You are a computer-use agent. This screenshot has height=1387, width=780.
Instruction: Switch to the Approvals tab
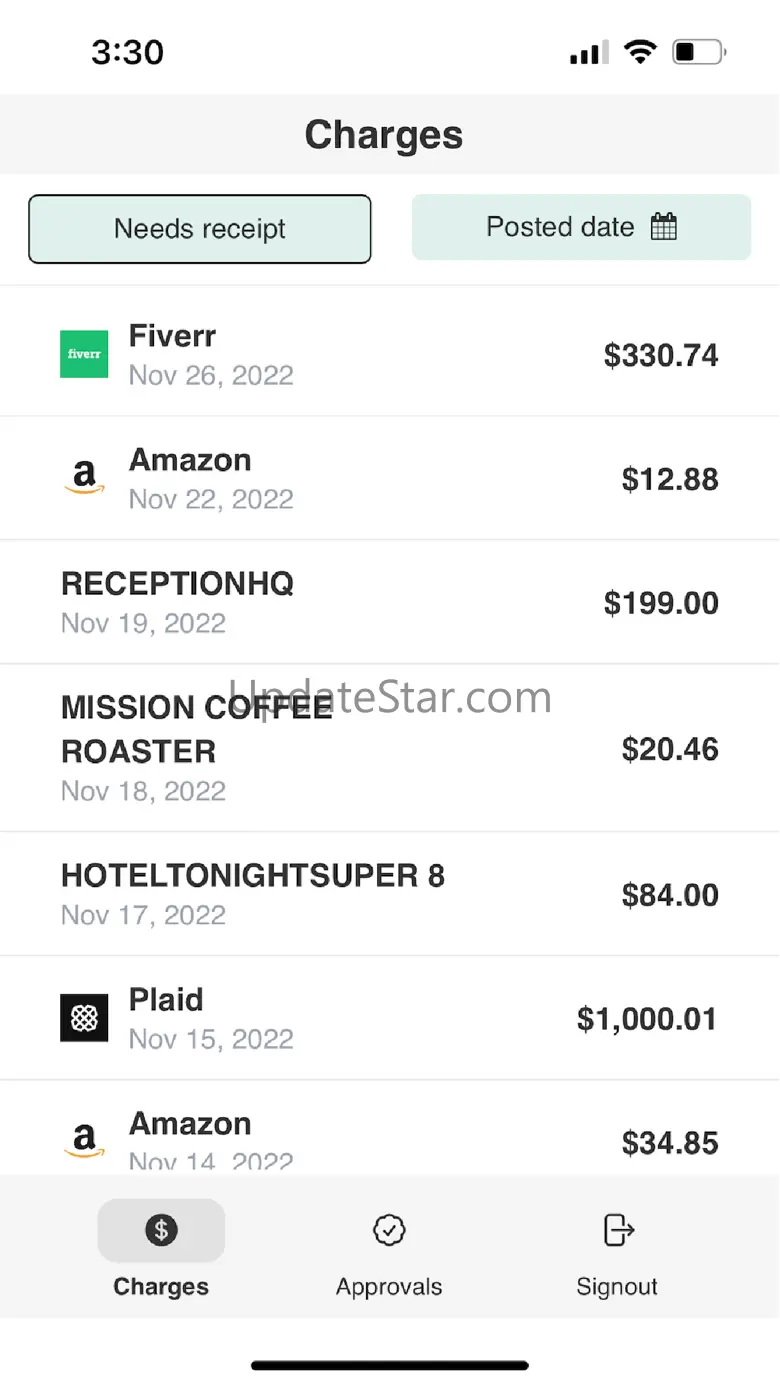point(388,1286)
